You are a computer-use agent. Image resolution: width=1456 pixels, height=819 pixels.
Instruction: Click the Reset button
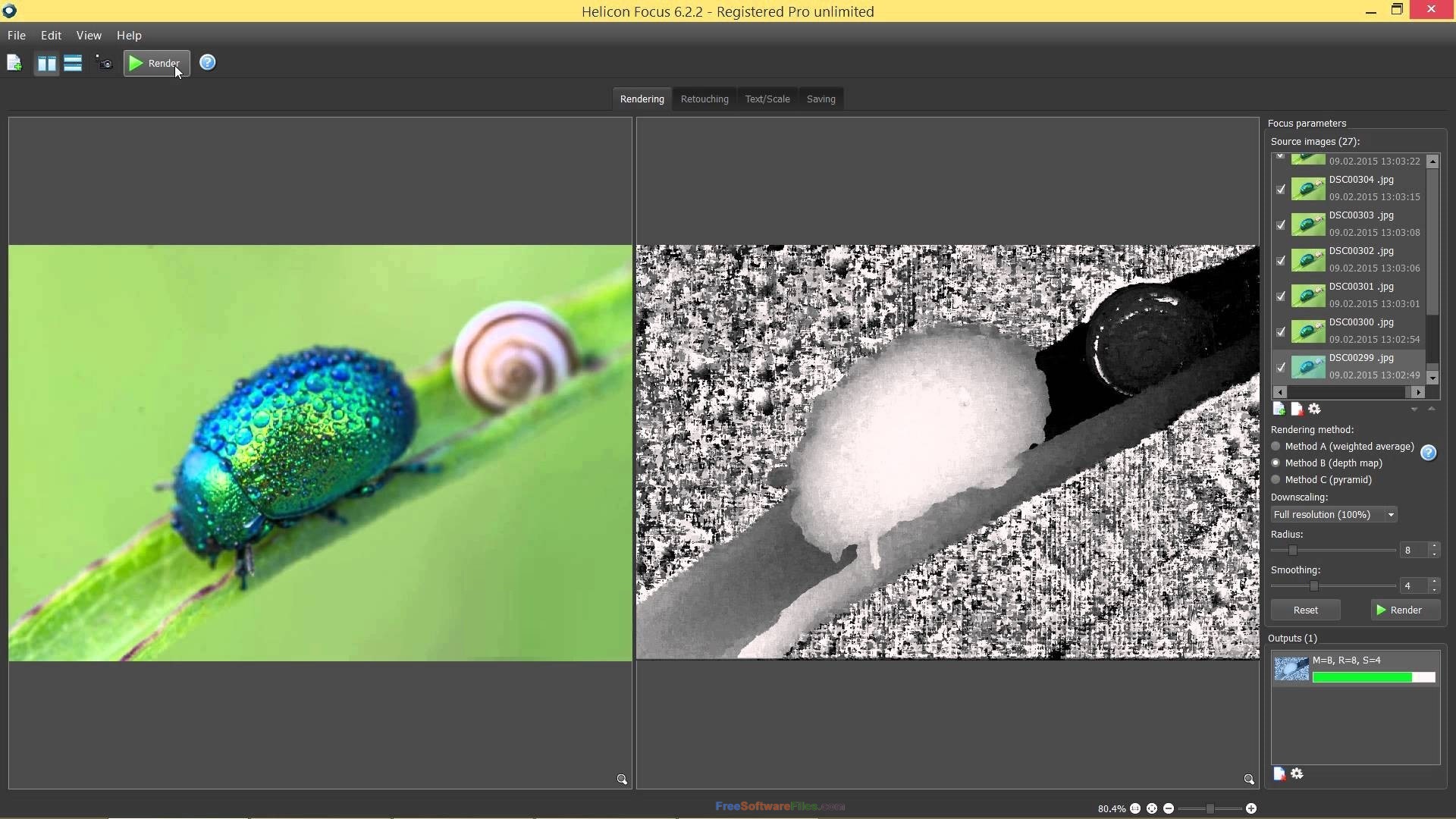[x=1306, y=610]
